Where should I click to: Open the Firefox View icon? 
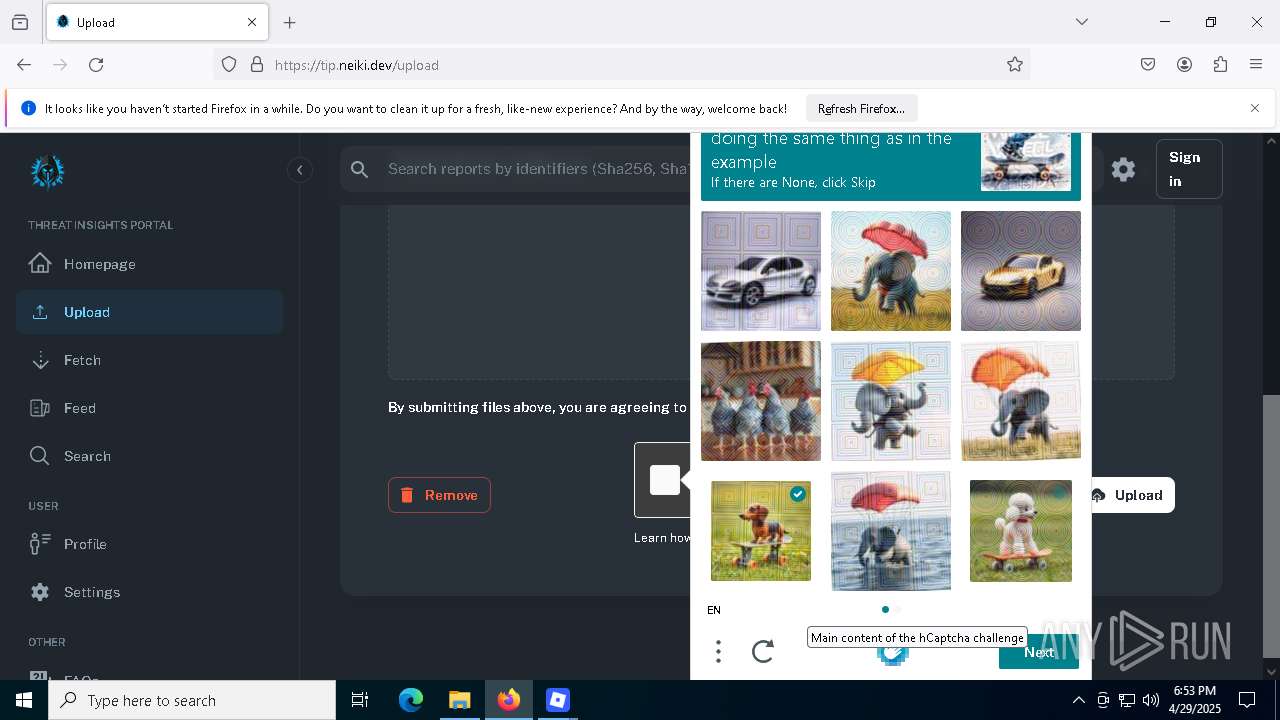(20, 22)
